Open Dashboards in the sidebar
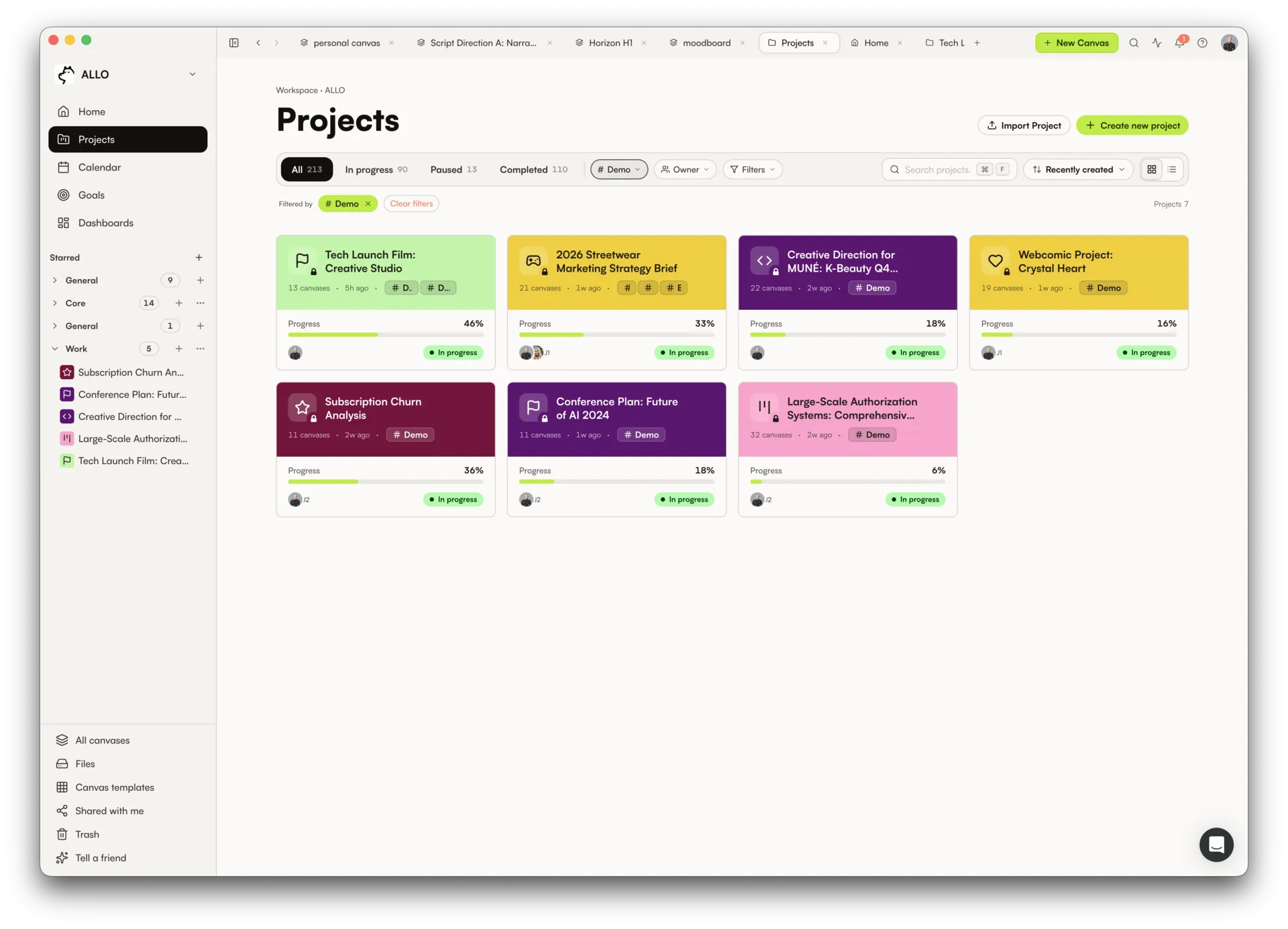1288x929 pixels. pos(128,223)
